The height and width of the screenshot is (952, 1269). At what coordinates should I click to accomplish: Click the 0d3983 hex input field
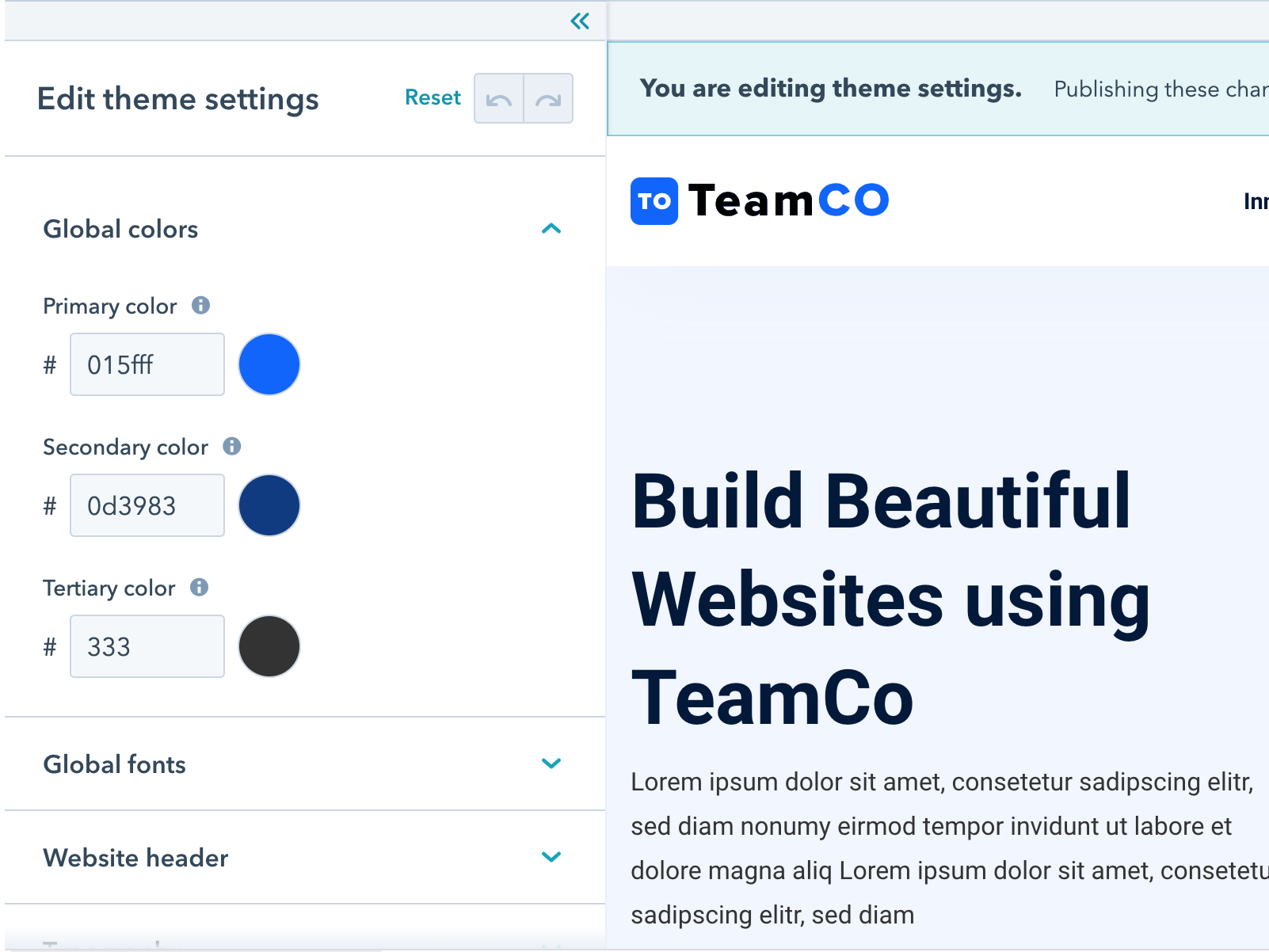click(x=147, y=505)
